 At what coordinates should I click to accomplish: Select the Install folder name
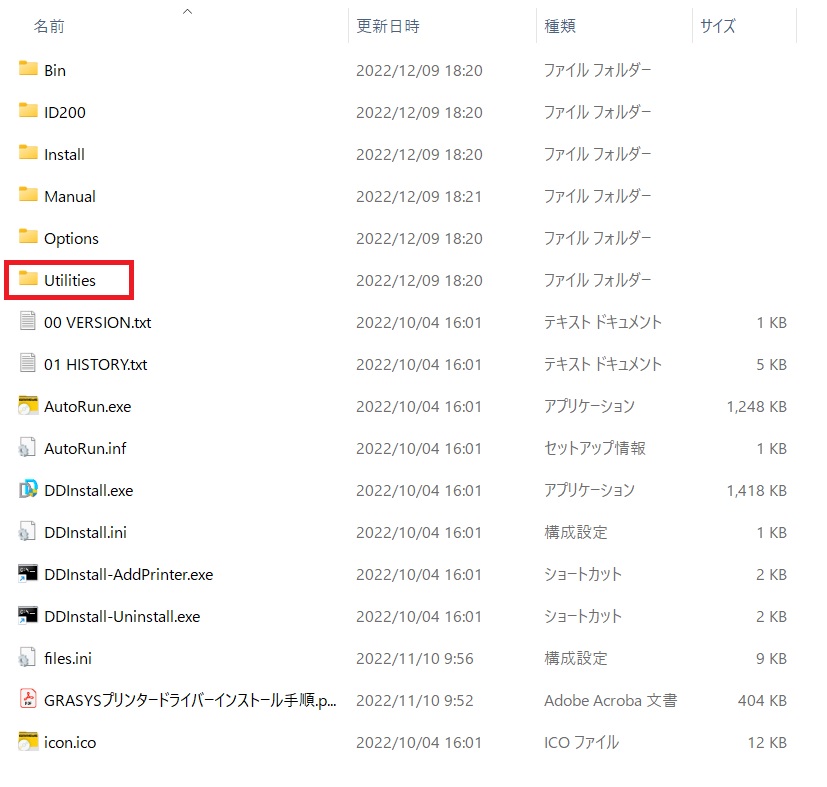pyautogui.click(x=64, y=155)
